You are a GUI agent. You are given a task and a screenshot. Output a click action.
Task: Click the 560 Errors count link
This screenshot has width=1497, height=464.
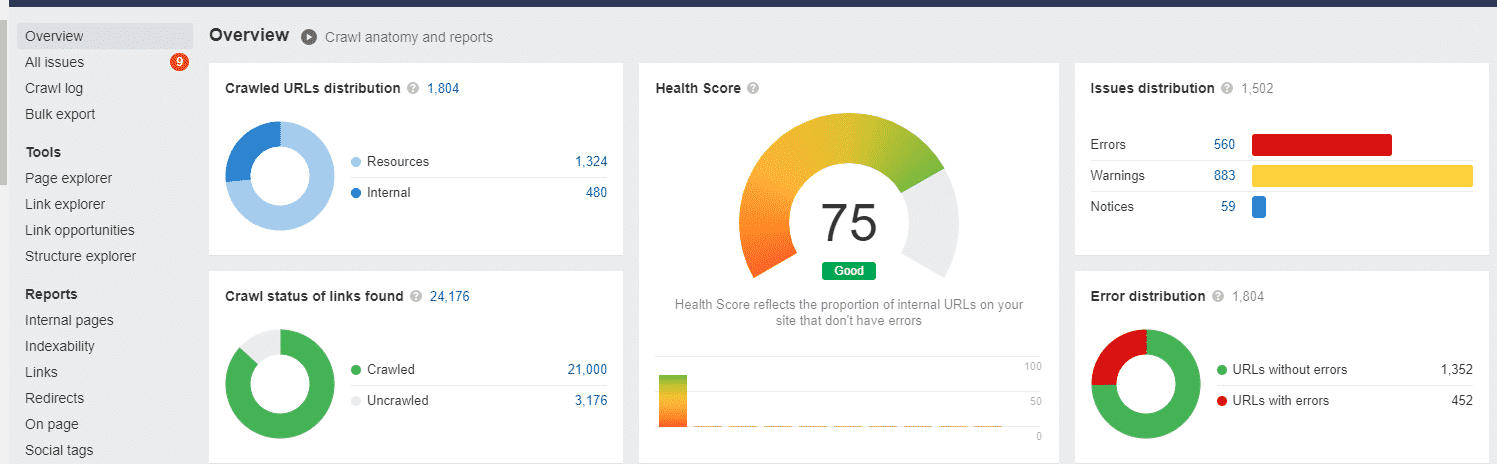(x=1224, y=144)
